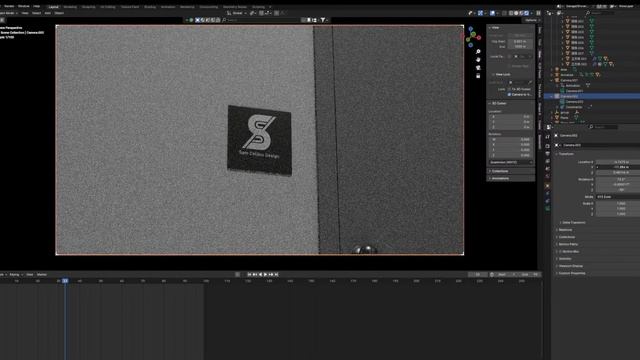This screenshot has height=360, width=640.
Task: Open the Window menu
Action: tap(24, 7)
